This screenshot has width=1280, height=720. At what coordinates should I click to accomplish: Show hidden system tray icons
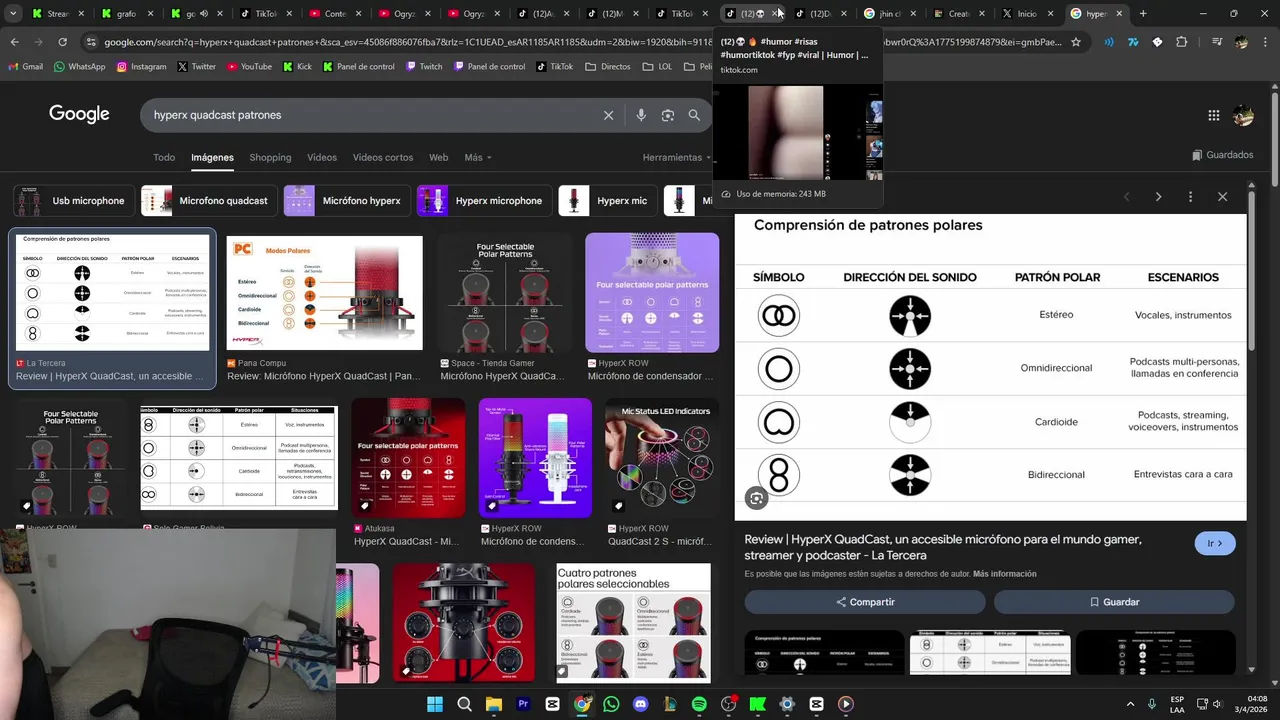tap(1130, 704)
